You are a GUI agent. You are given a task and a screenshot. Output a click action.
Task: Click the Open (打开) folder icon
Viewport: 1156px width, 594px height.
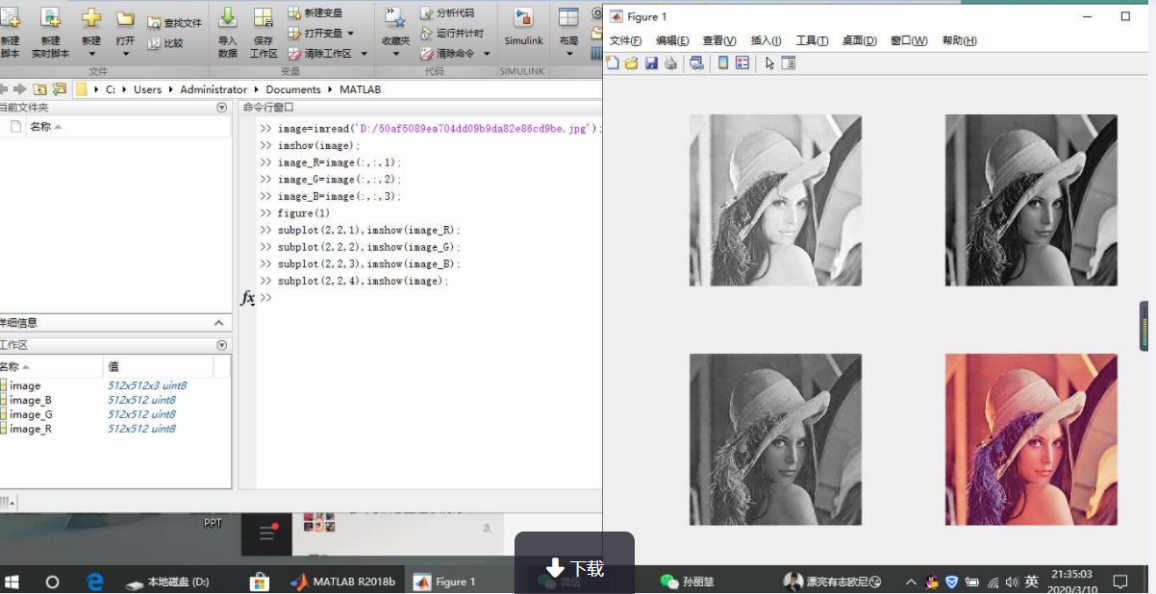(x=125, y=18)
